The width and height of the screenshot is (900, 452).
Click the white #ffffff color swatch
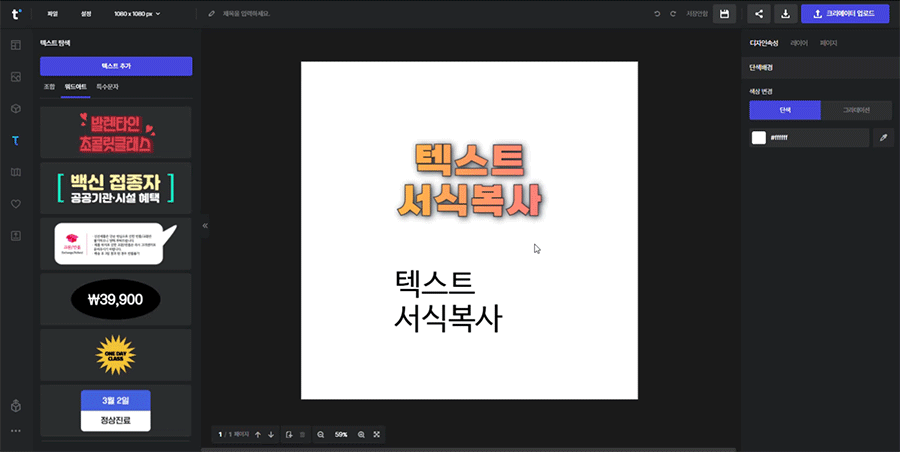click(759, 138)
